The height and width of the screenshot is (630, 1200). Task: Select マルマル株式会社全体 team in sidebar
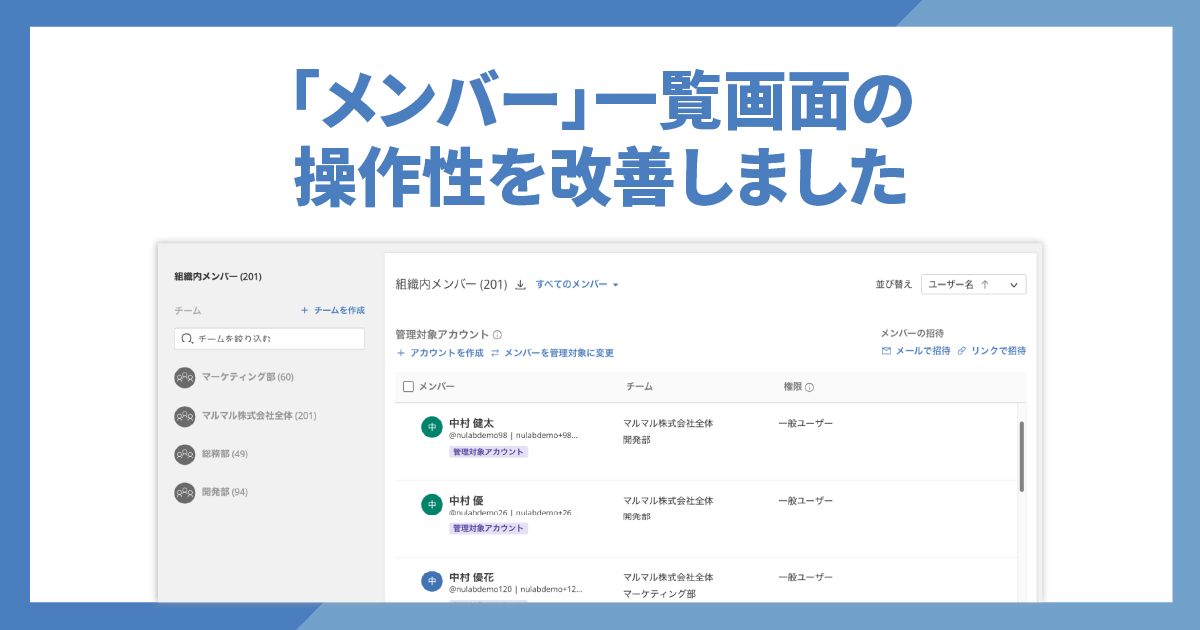[x=258, y=415]
